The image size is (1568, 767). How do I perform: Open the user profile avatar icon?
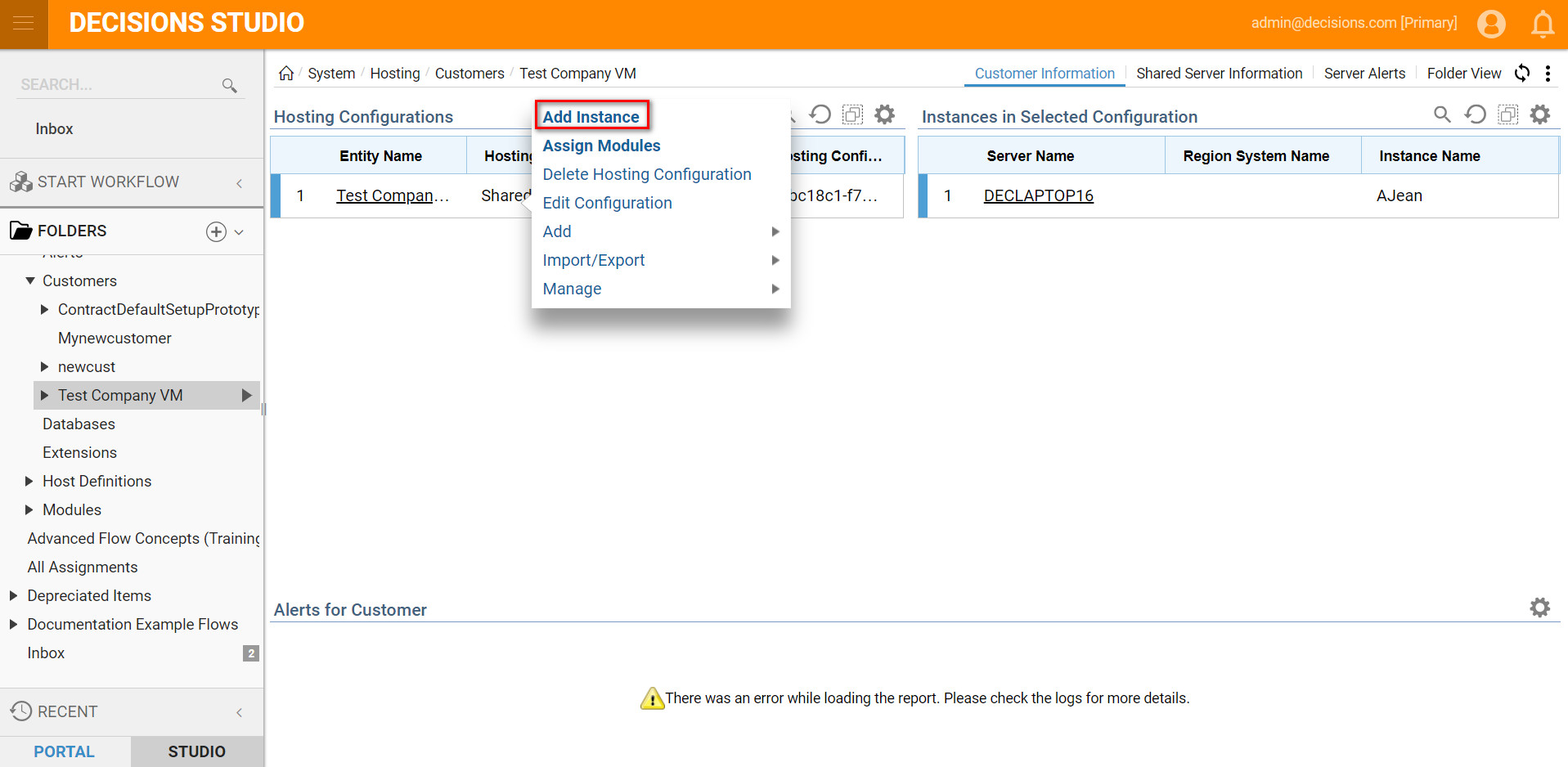[x=1491, y=24]
